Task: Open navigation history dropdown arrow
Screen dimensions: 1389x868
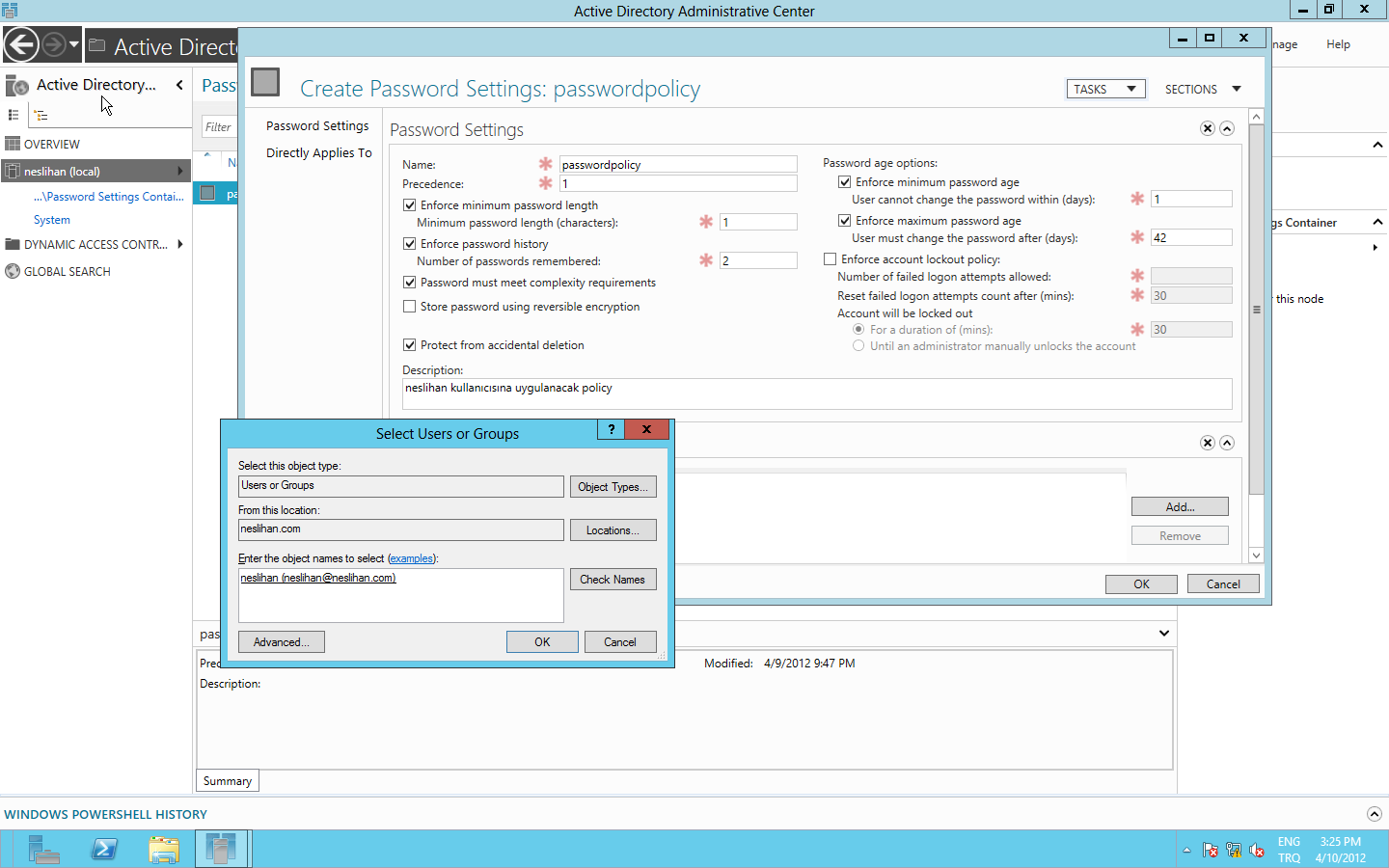Action: [x=74, y=44]
